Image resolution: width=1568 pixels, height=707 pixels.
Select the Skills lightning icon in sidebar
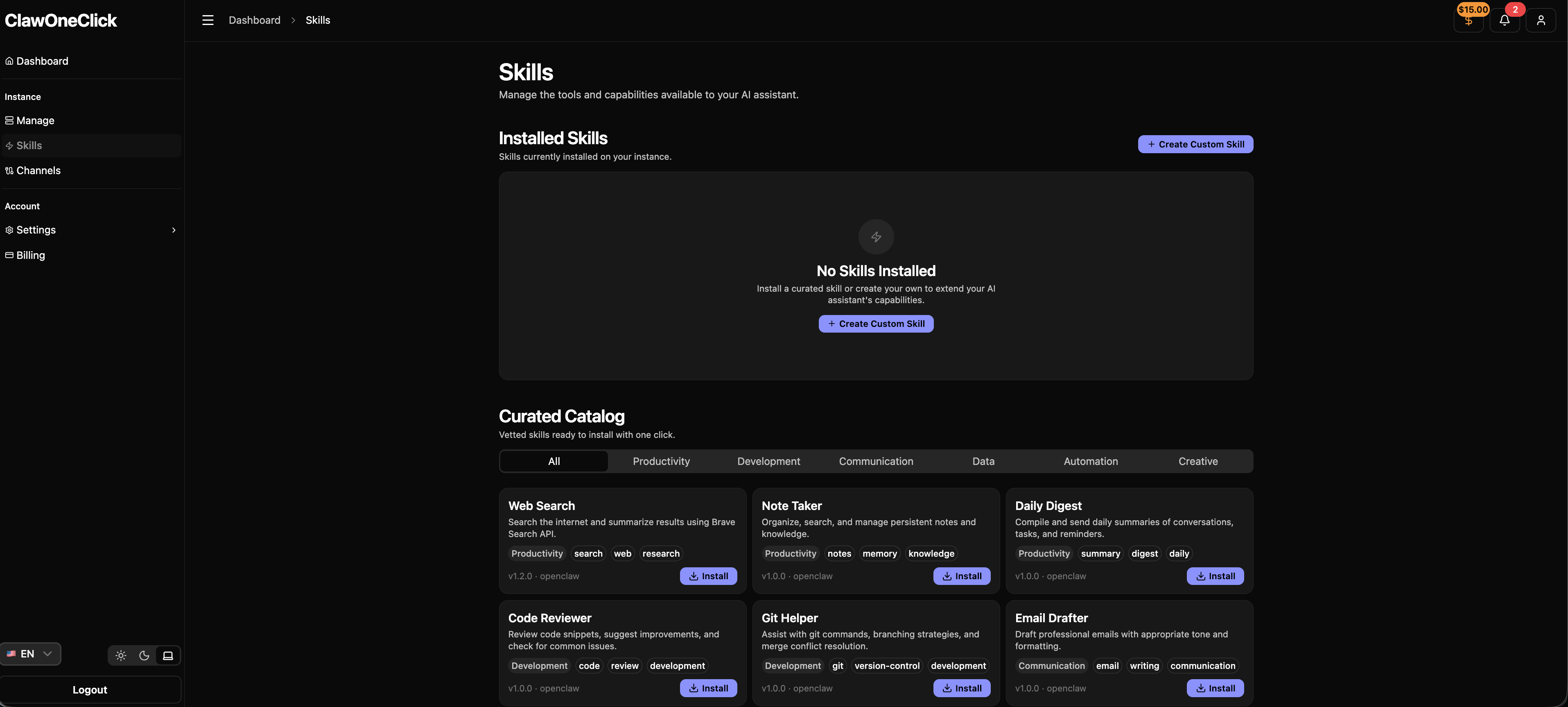click(10, 145)
